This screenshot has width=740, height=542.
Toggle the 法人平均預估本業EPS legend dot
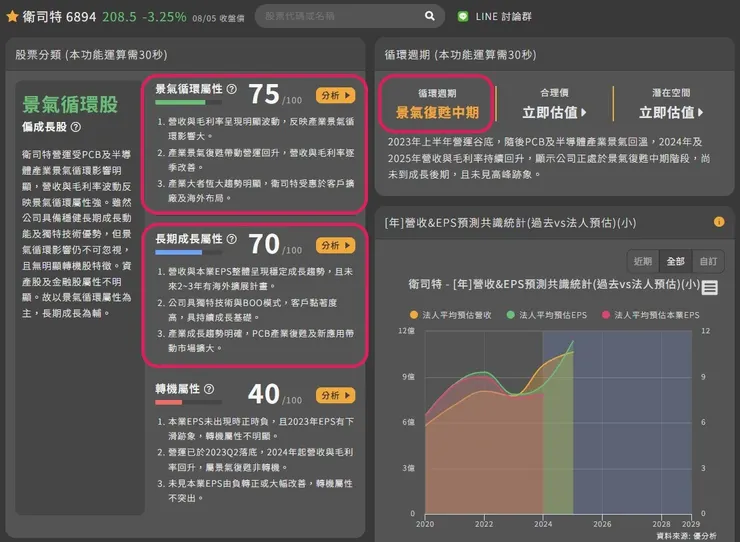[x=606, y=315]
